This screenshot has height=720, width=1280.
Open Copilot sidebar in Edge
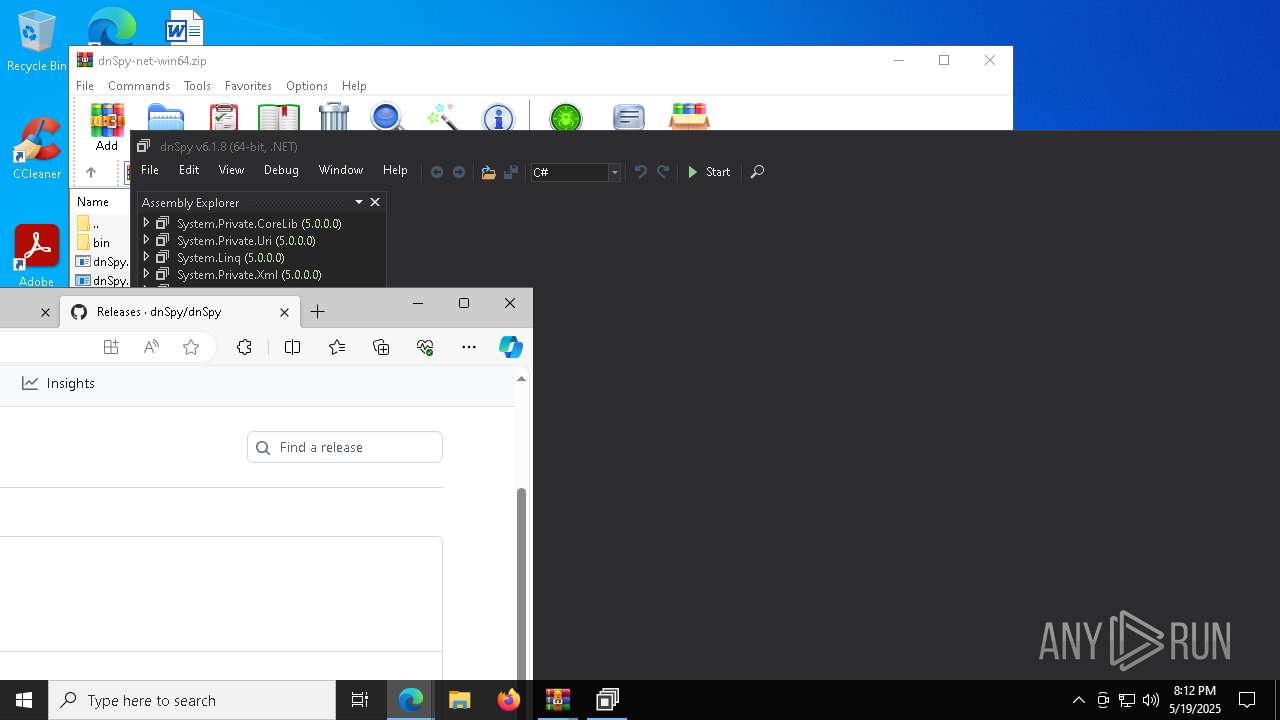(511, 347)
